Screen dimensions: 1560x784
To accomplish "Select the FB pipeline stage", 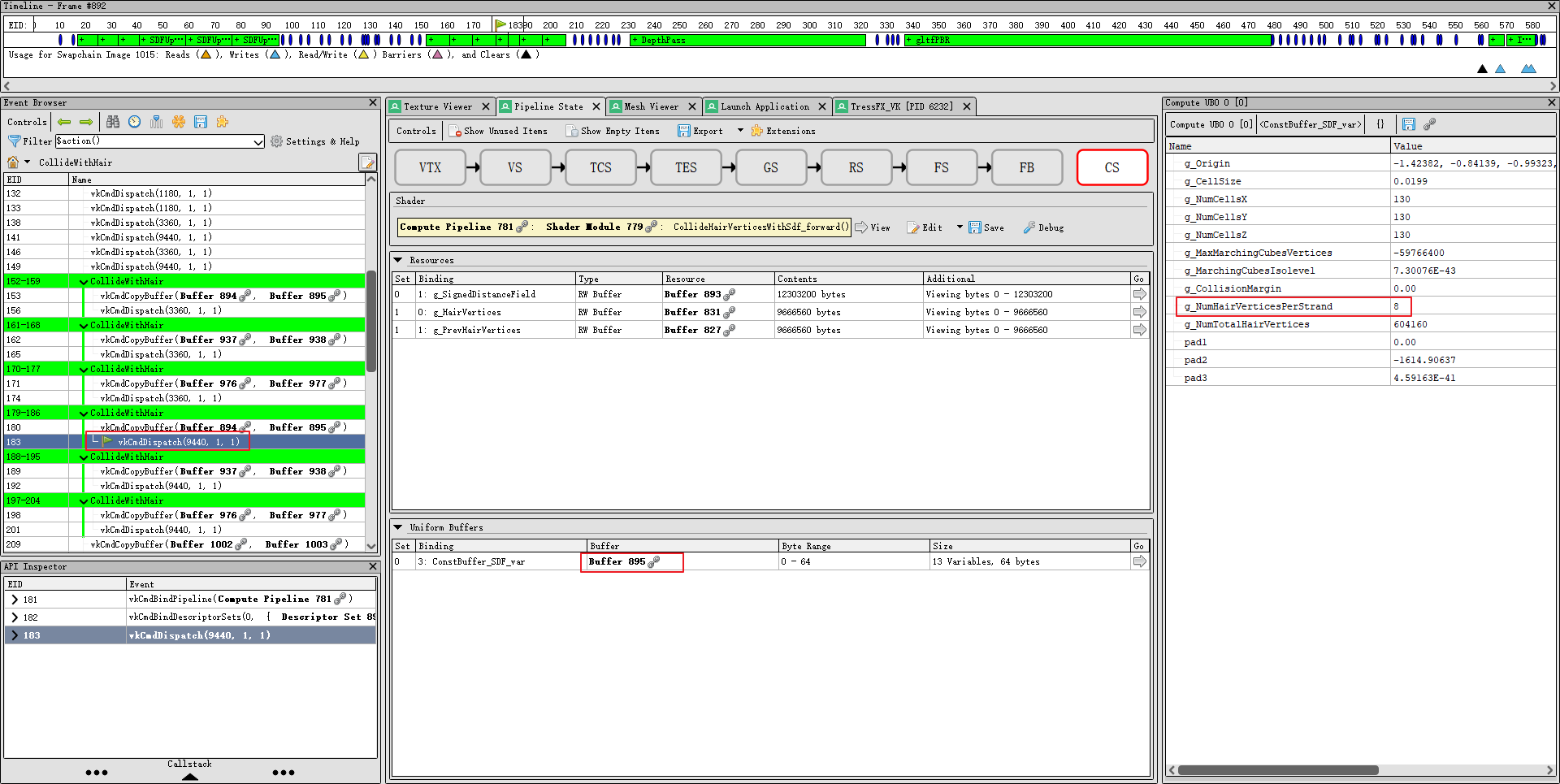I will pyautogui.click(x=1026, y=167).
